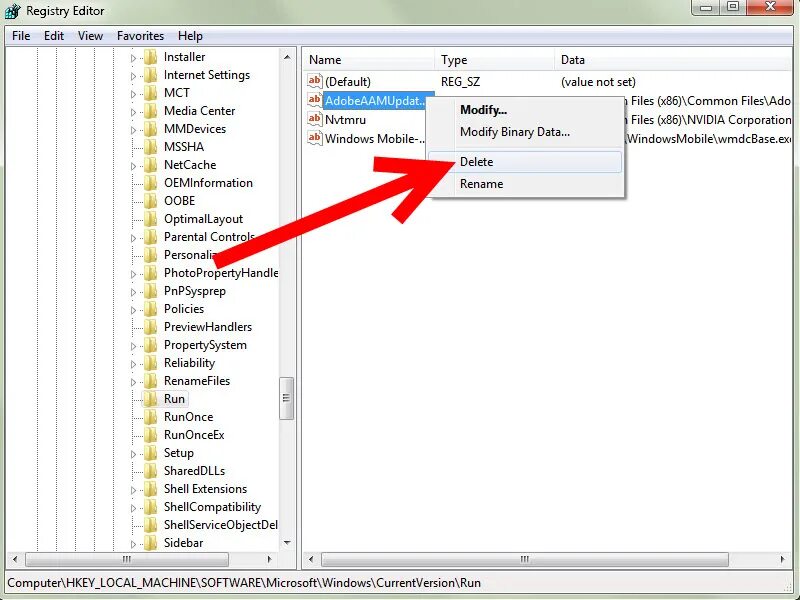Open the Help menu
The image size is (800, 600).
pyautogui.click(x=190, y=36)
